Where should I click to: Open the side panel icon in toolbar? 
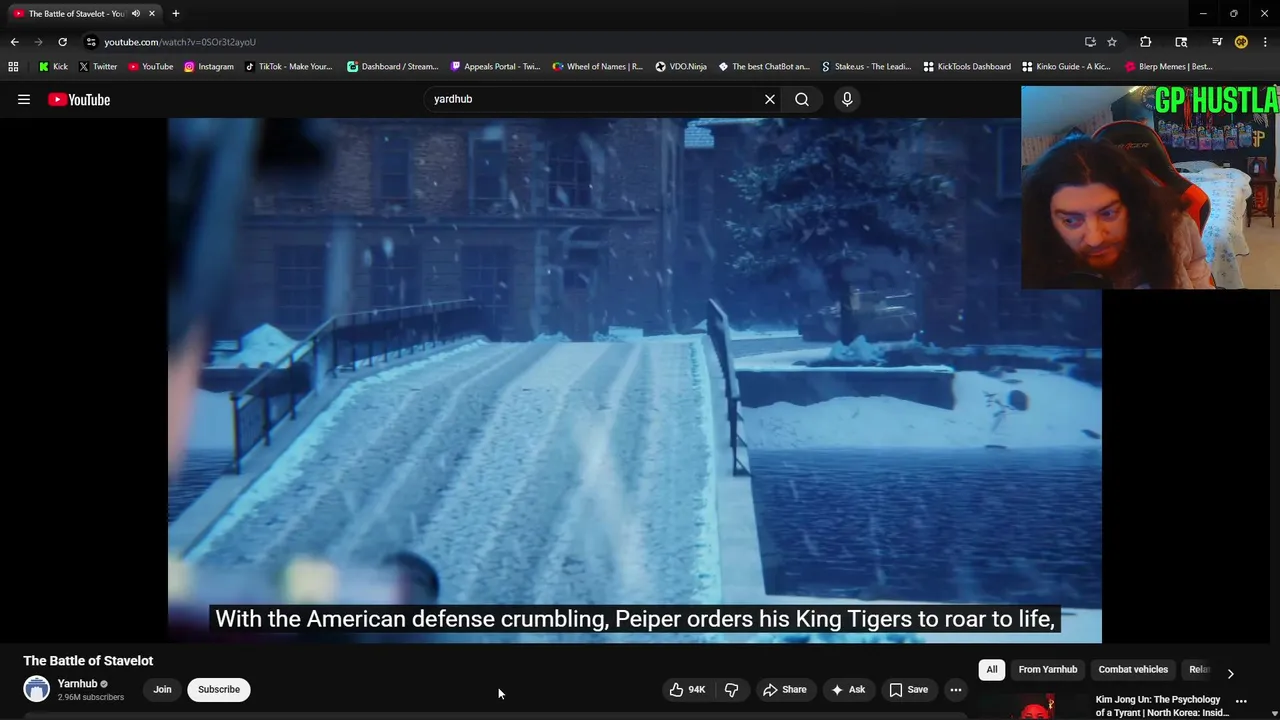(1181, 42)
